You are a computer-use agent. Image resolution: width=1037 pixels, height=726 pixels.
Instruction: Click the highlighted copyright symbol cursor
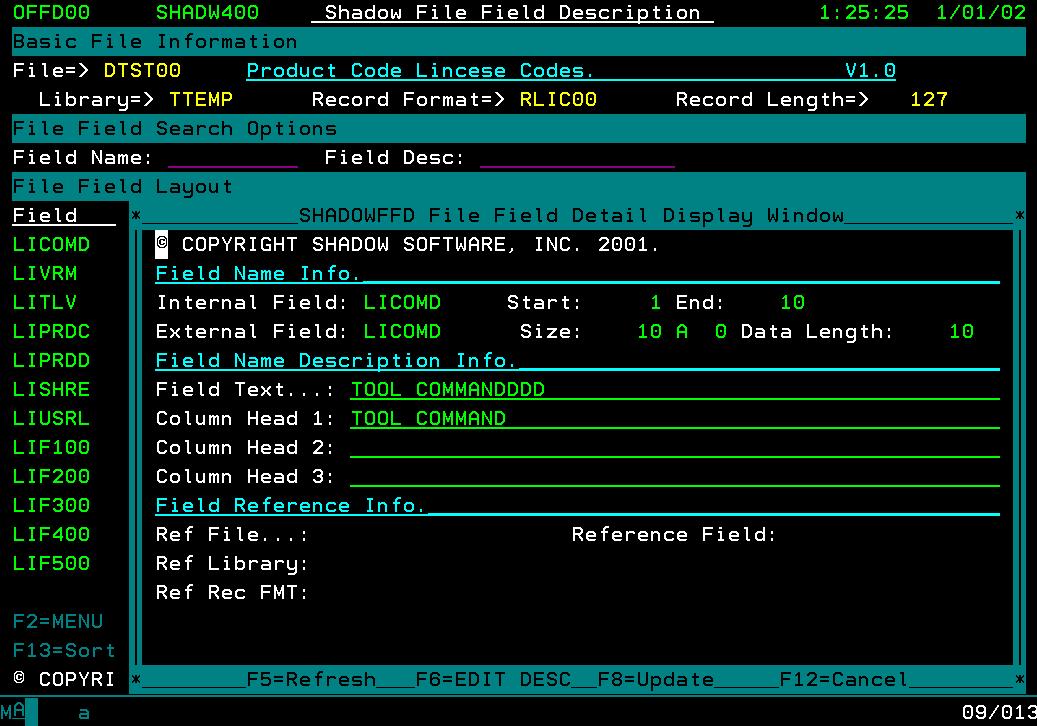161,245
